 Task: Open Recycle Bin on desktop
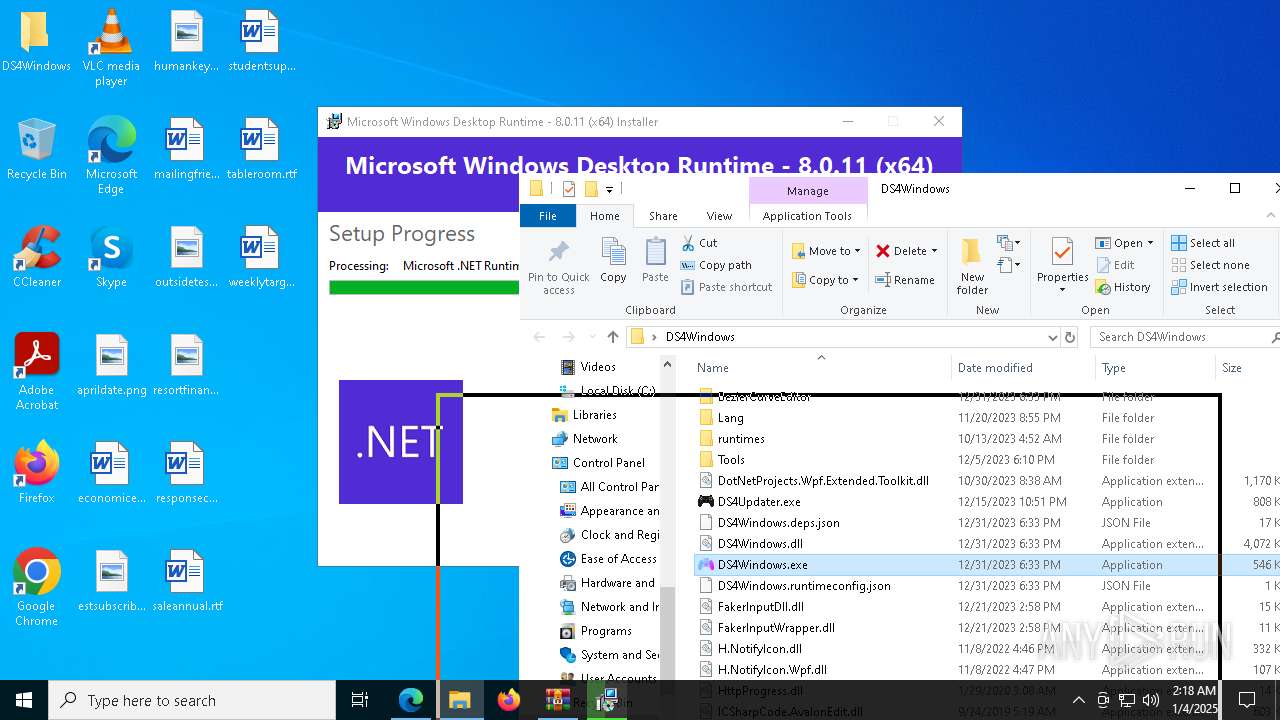[x=37, y=150]
